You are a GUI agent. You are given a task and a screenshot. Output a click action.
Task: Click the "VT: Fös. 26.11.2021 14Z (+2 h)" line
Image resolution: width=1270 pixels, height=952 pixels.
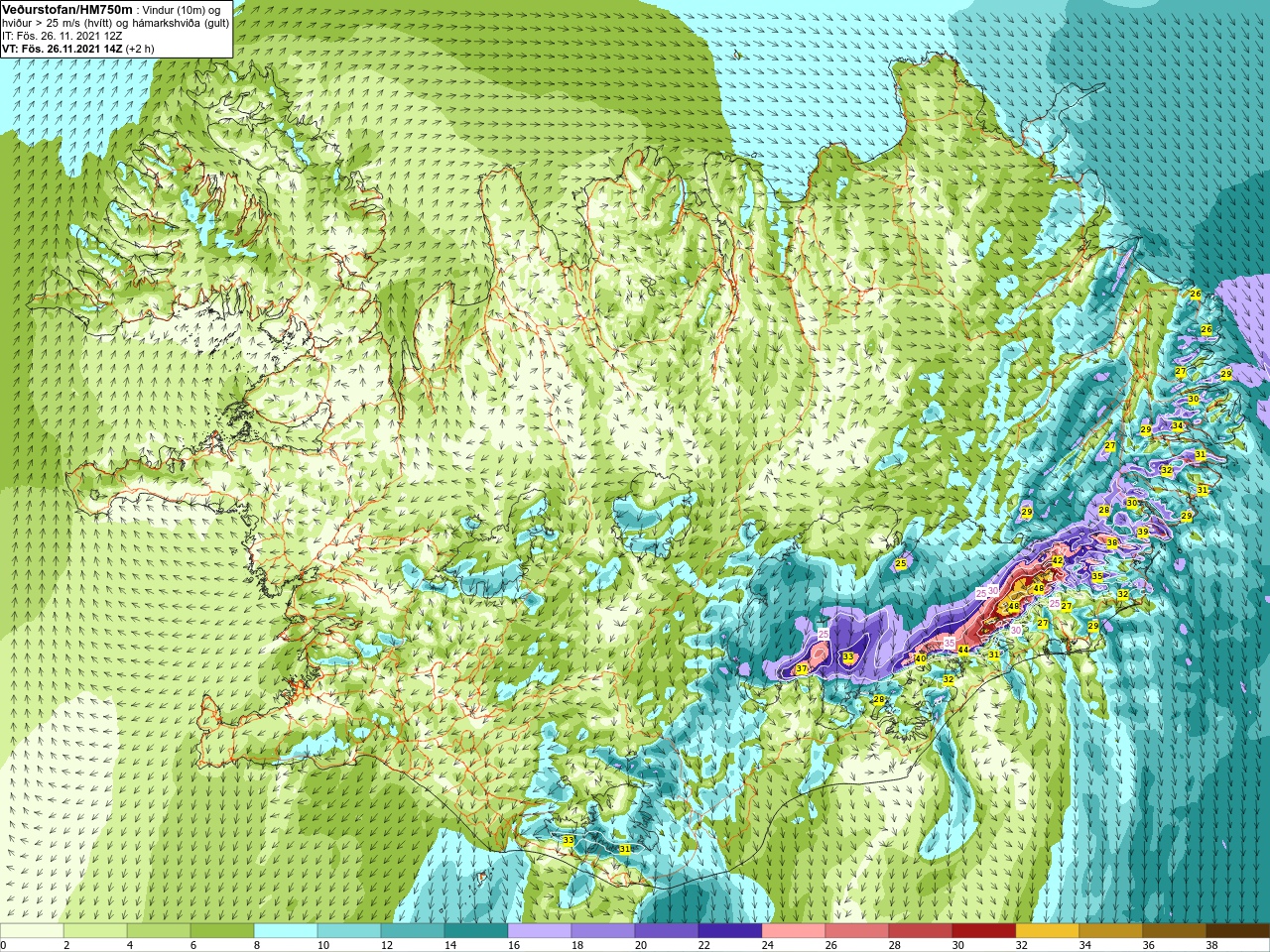click(x=78, y=48)
